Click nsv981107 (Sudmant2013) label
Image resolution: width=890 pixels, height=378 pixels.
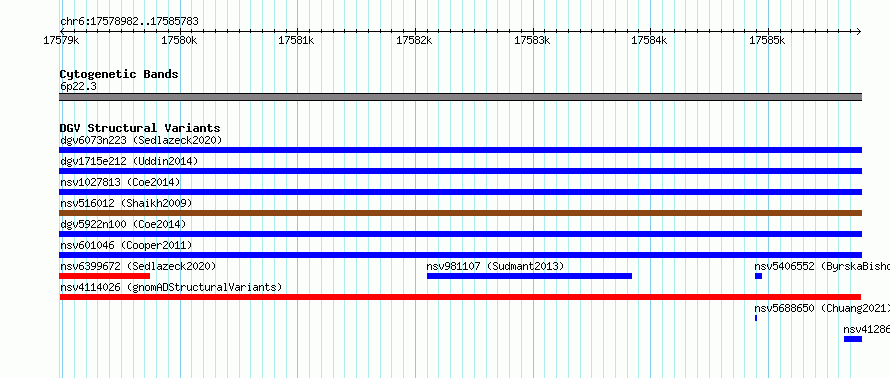click(x=496, y=266)
